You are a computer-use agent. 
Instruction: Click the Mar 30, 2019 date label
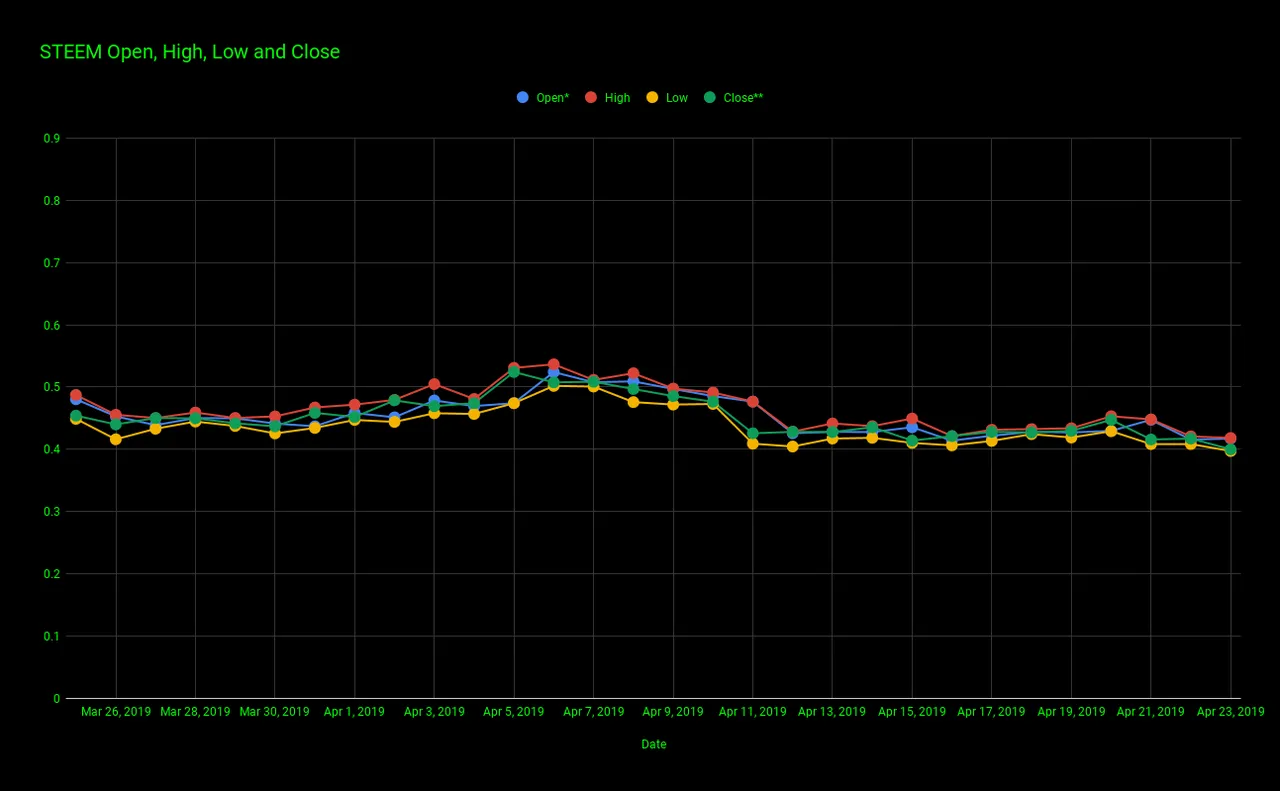(274, 712)
